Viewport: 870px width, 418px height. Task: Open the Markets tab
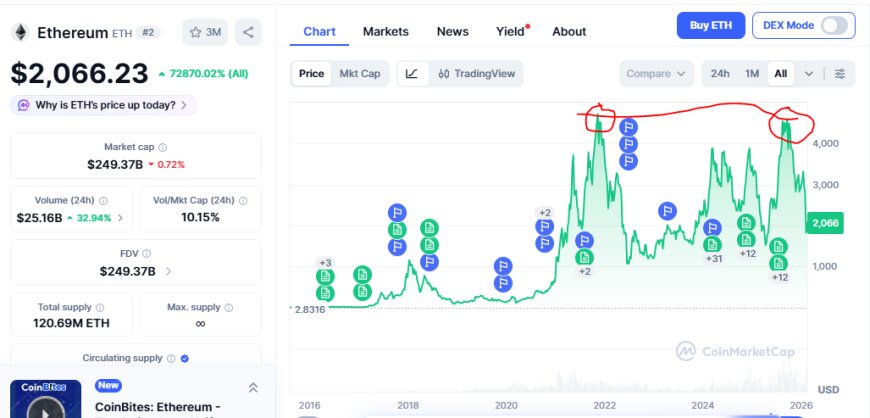click(385, 31)
